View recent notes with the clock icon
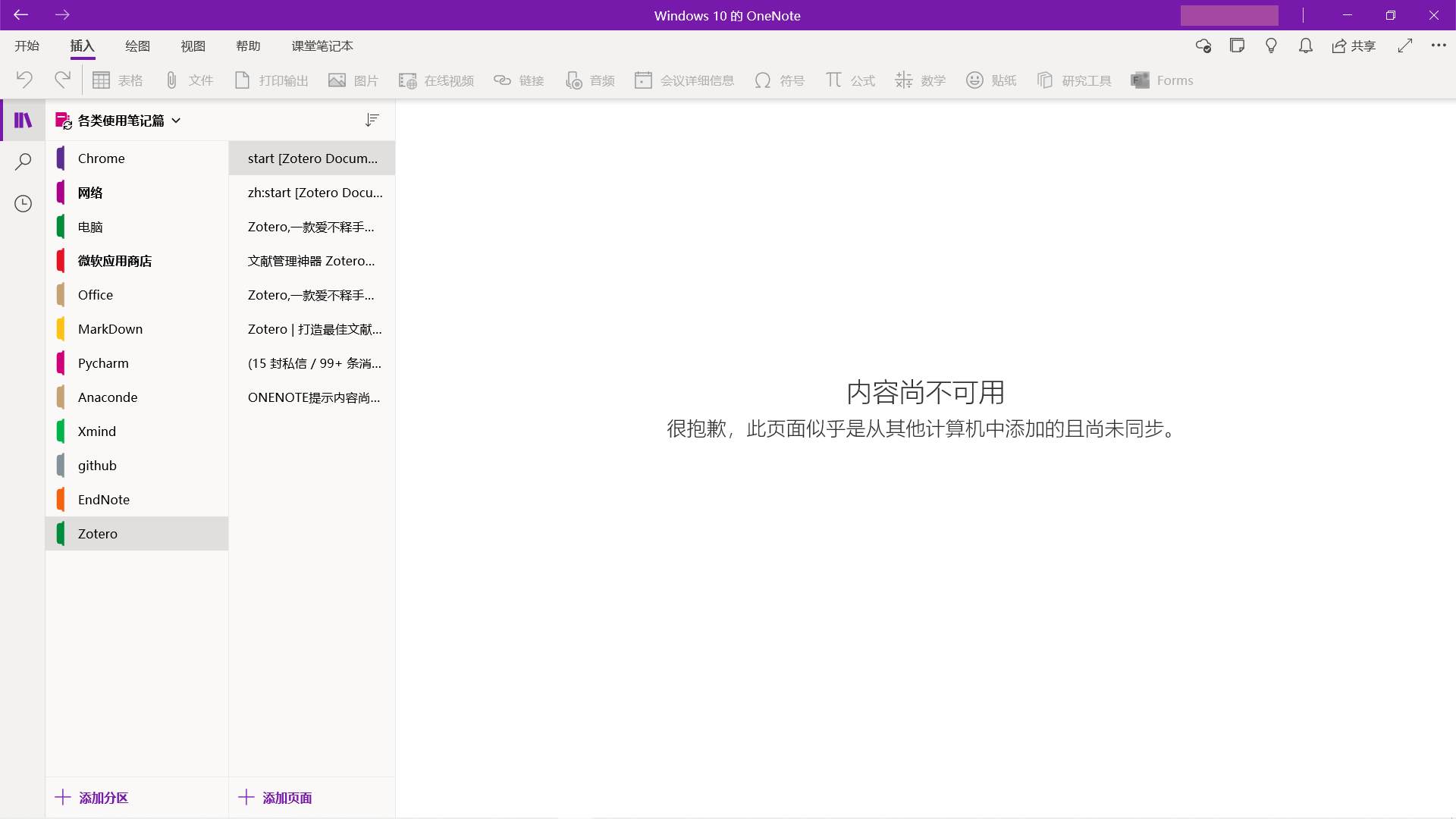Image resolution: width=1456 pixels, height=819 pixels. coord(23,203)
